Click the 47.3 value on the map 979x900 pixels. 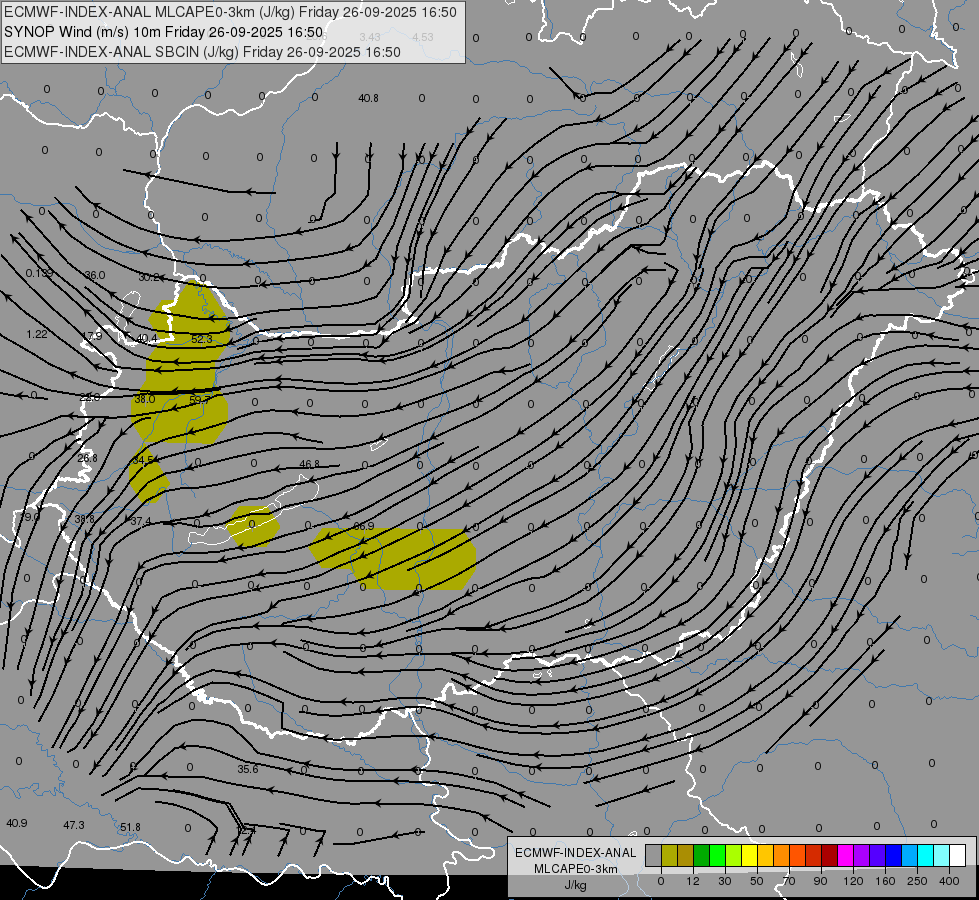(x=74, y=825)
